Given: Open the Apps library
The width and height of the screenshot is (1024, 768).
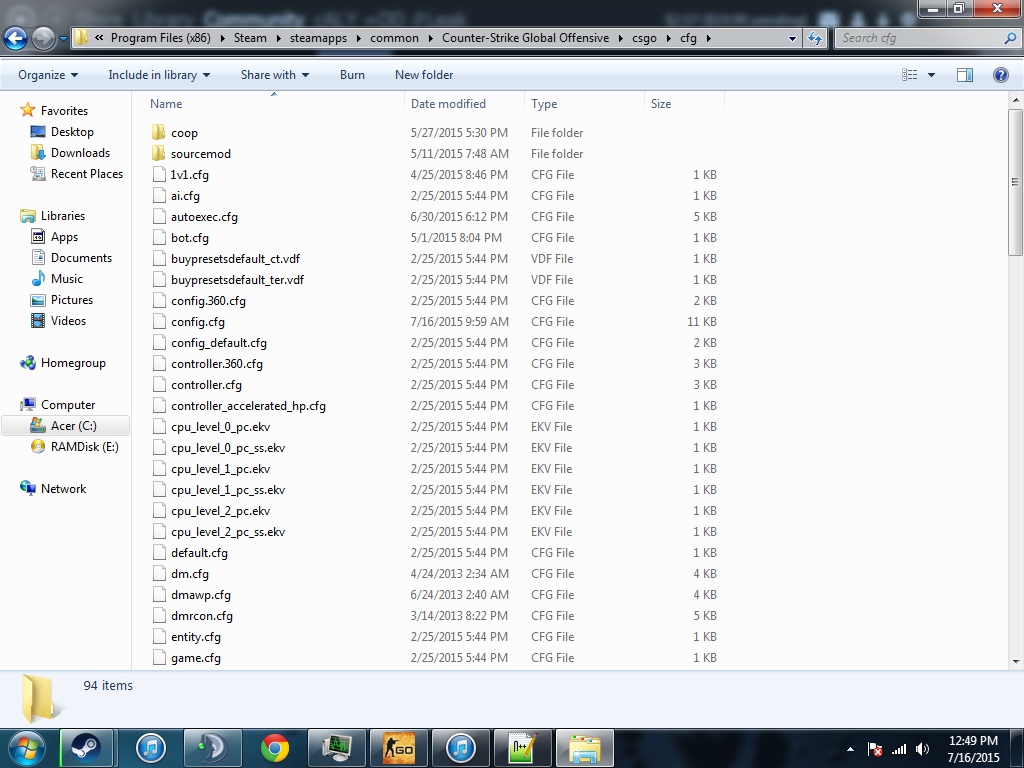Looking at the screenshot, I should 64,237.
